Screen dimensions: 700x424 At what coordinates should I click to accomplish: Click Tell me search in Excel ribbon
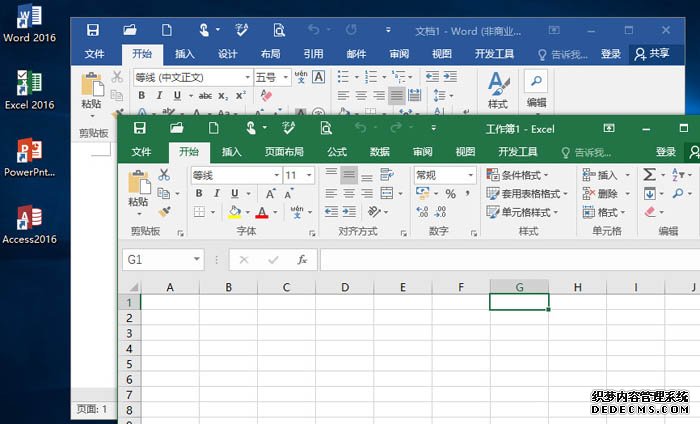tap(586, 153)
